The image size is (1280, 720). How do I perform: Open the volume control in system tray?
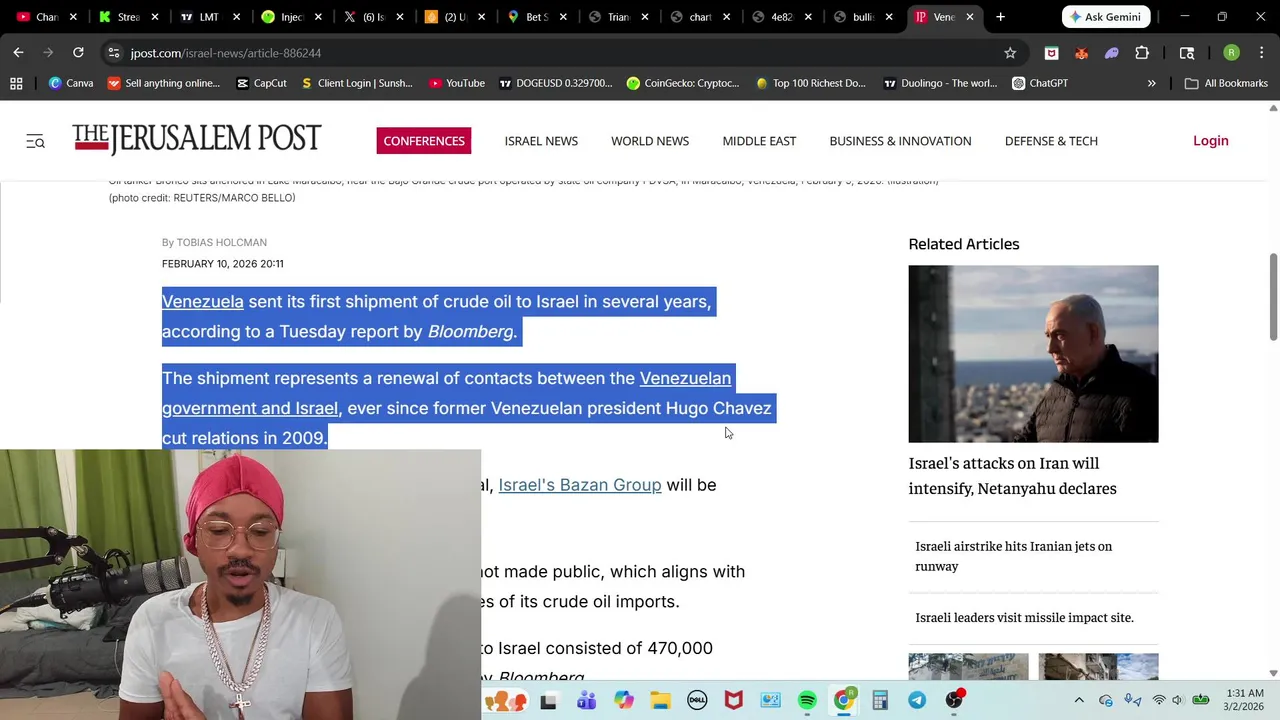[x=1177, y=700]
